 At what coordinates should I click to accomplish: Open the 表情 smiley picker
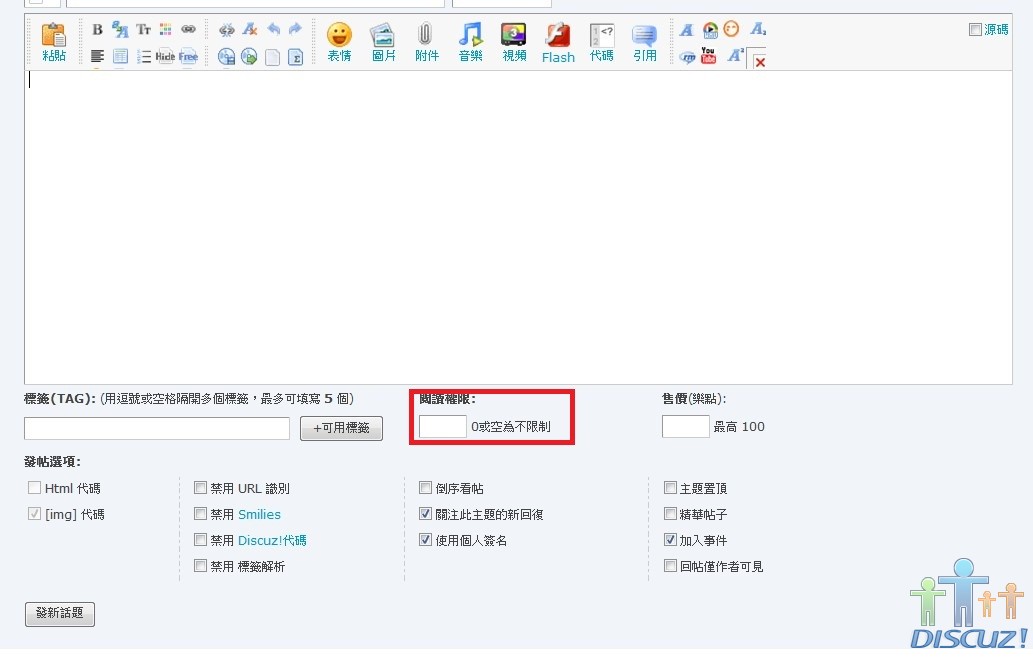click(x=339, y=42)
